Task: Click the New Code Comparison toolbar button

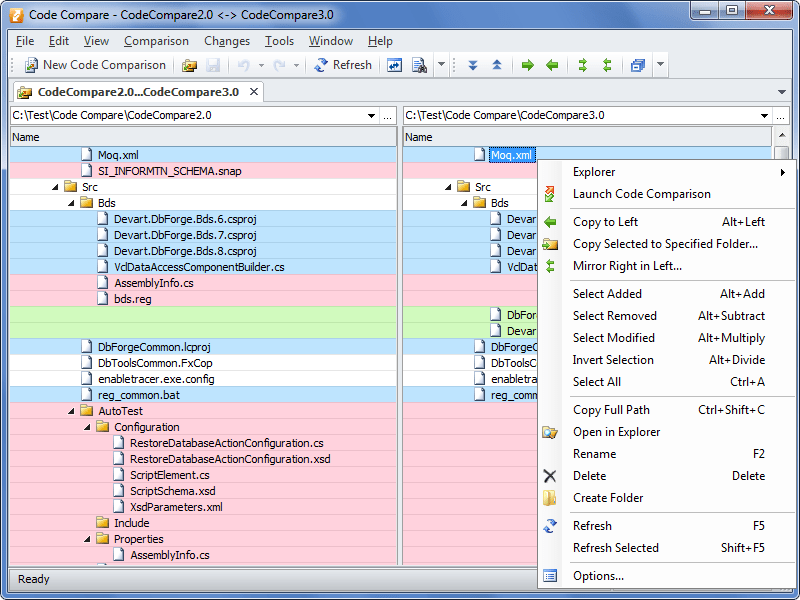Action: 95,65
